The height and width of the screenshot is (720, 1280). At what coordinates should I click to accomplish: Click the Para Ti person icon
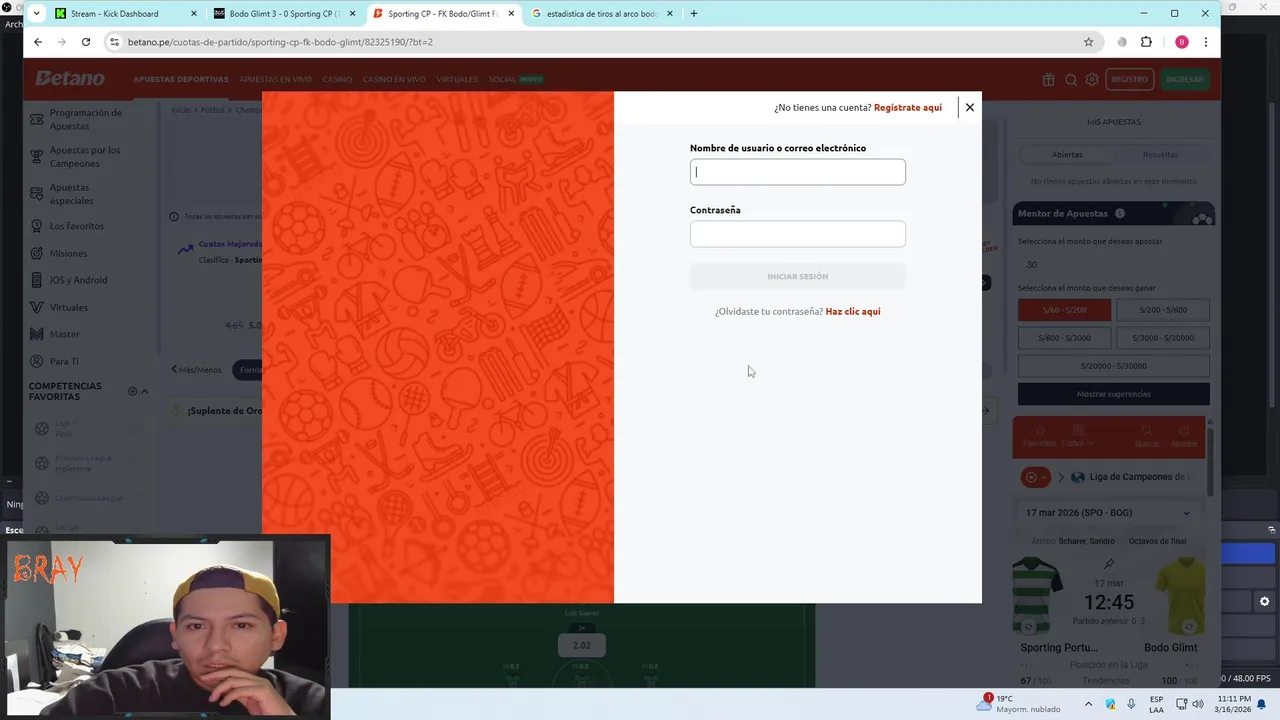(x=37, y=361)
